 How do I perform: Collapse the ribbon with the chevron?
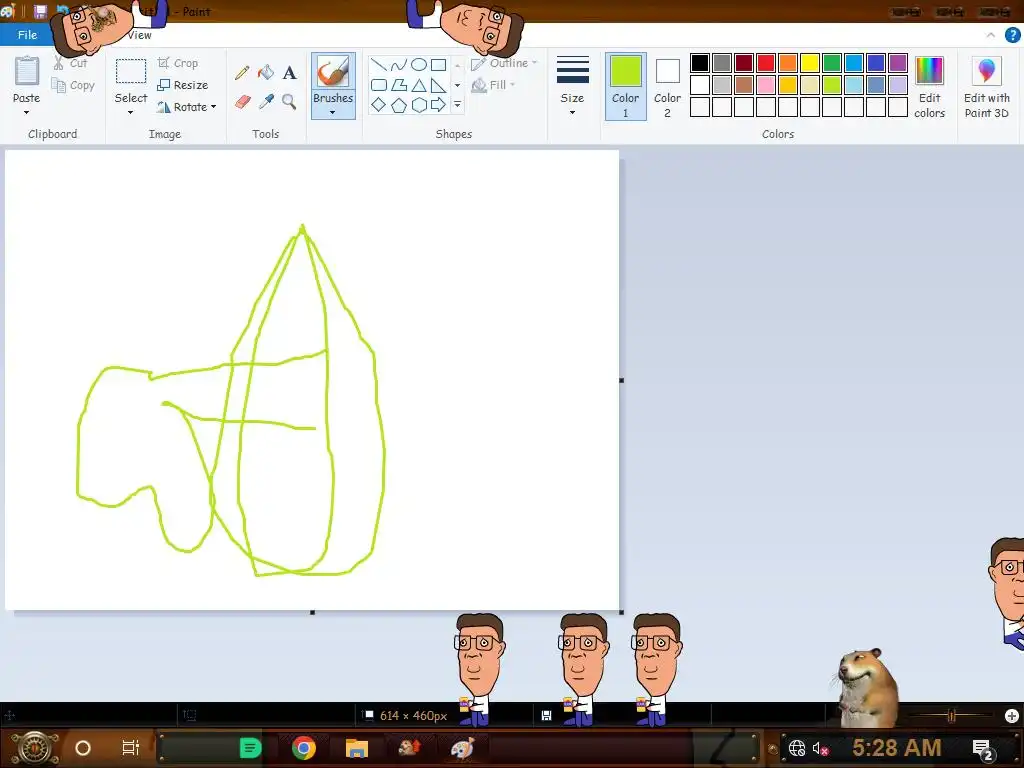[991, 35]
